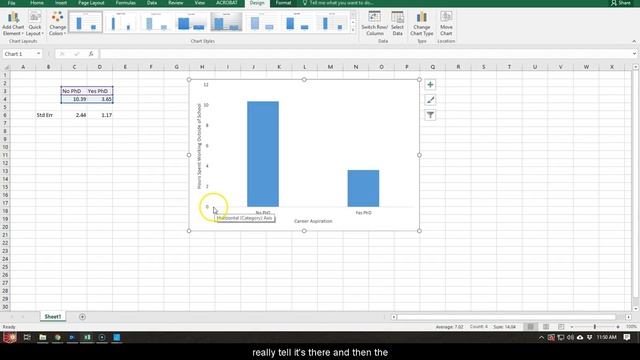Click the Task View taskbar icon
The width and height of the screenshot is (640, 360).
click(x=27, y=338)
